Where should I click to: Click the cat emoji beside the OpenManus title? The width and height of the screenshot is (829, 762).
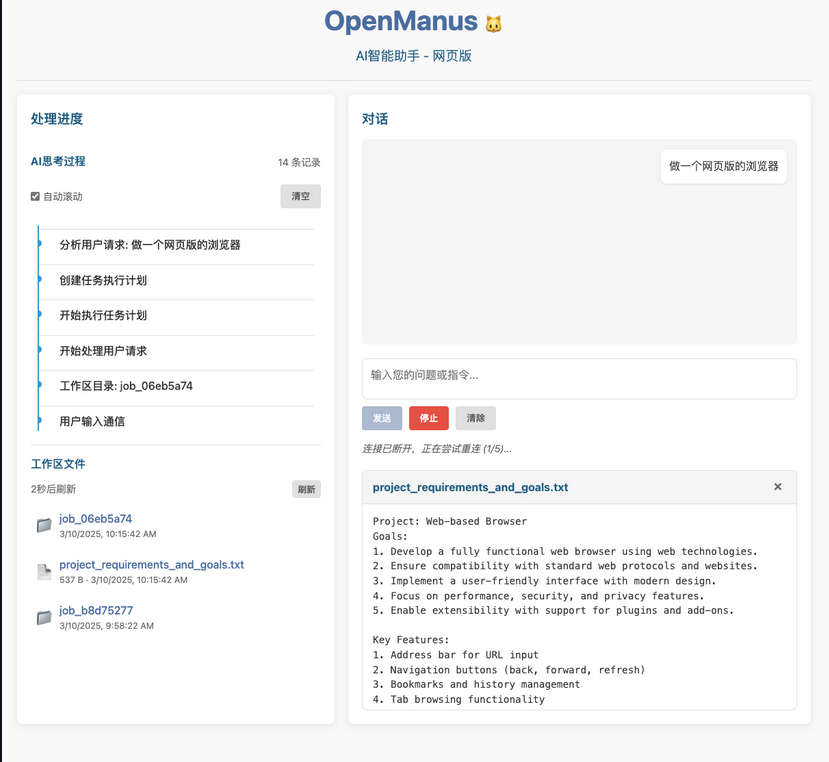pyautogui.click(x=493, y=24)
